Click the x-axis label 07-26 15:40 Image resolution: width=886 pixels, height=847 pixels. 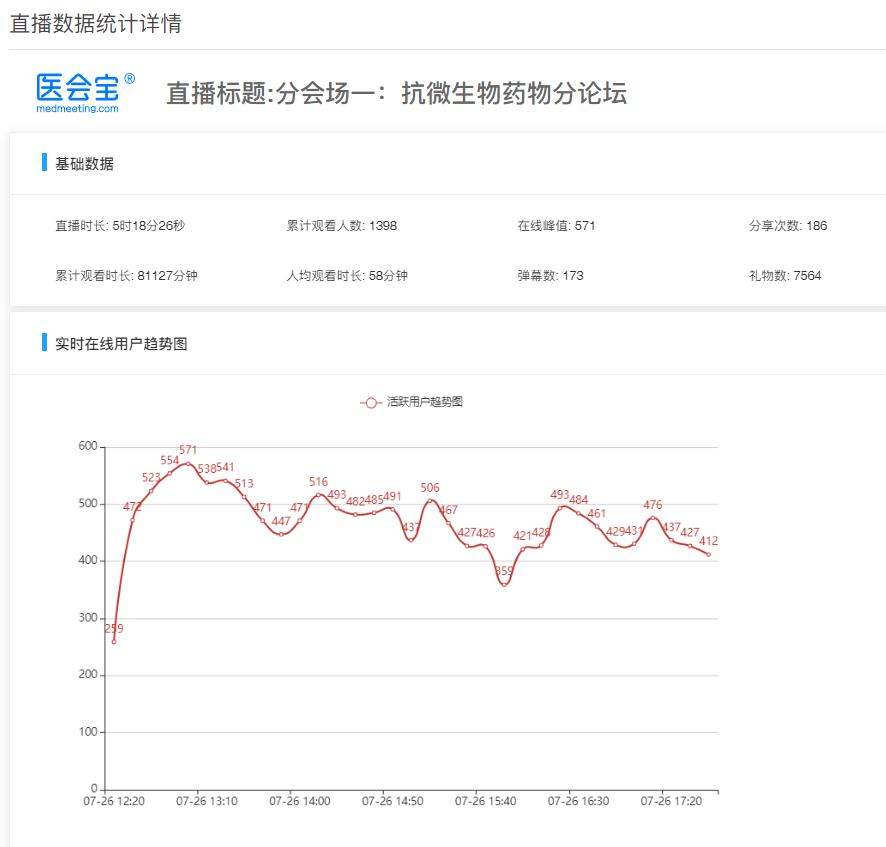tap(485, 801)
